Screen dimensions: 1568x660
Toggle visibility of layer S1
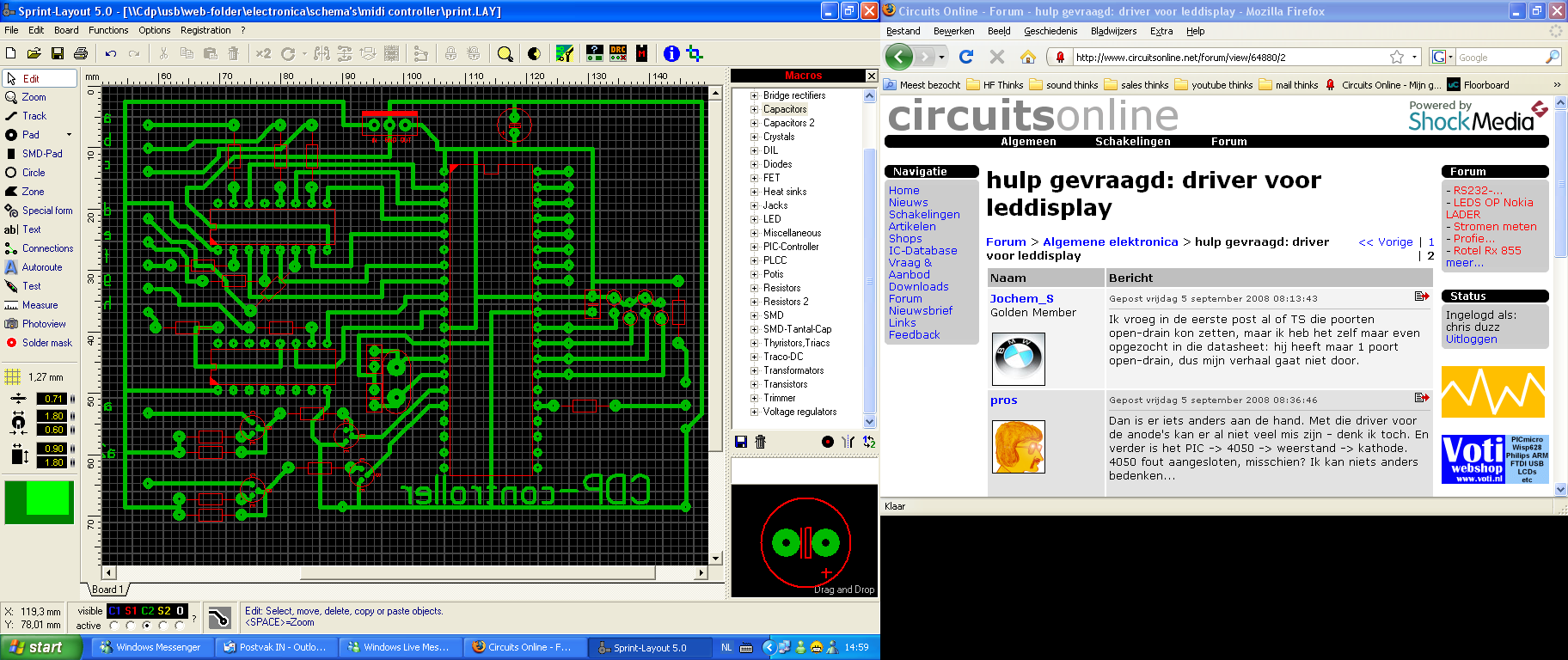(131, 611)
